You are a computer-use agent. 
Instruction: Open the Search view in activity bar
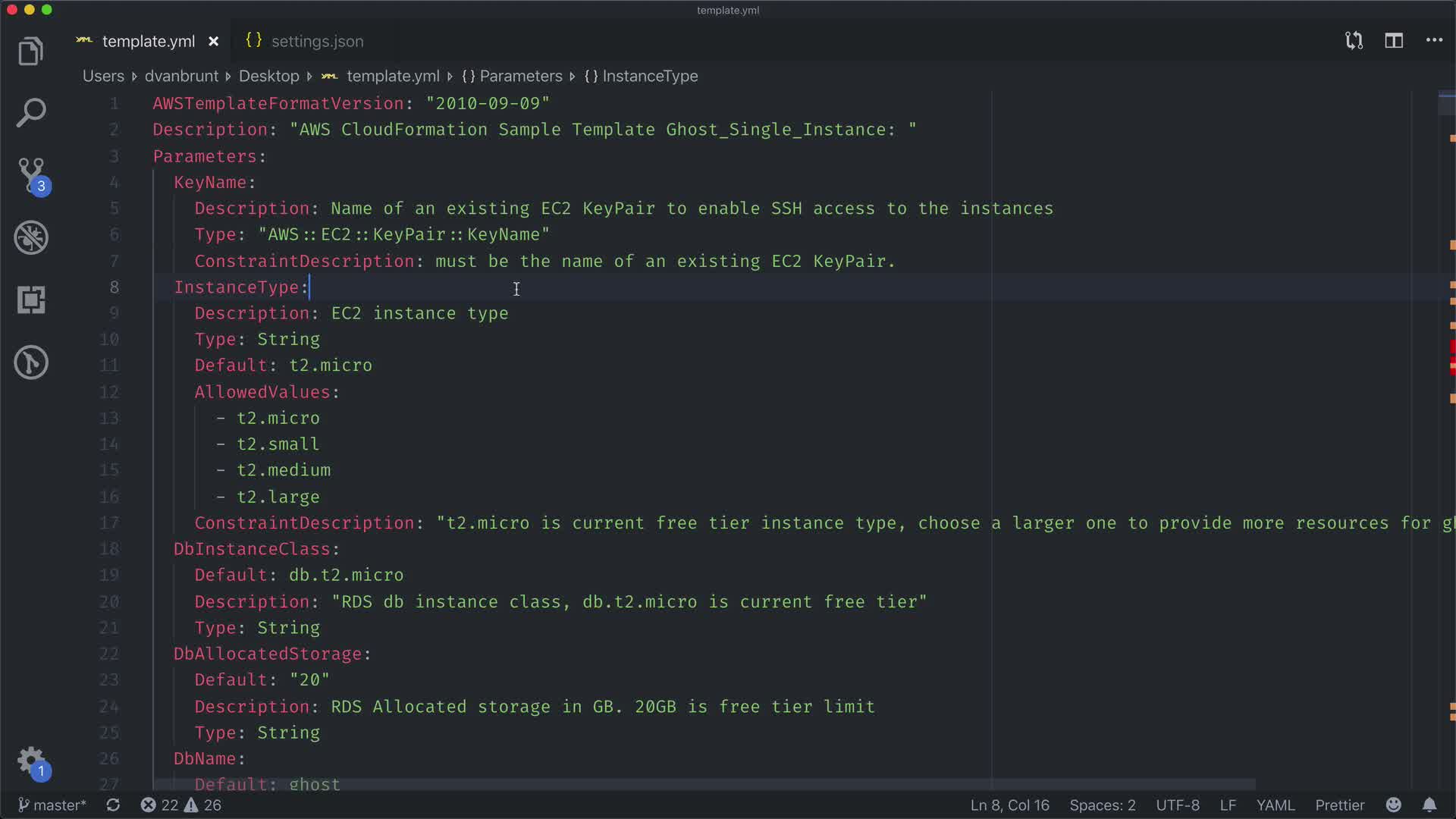click(31, 112)
